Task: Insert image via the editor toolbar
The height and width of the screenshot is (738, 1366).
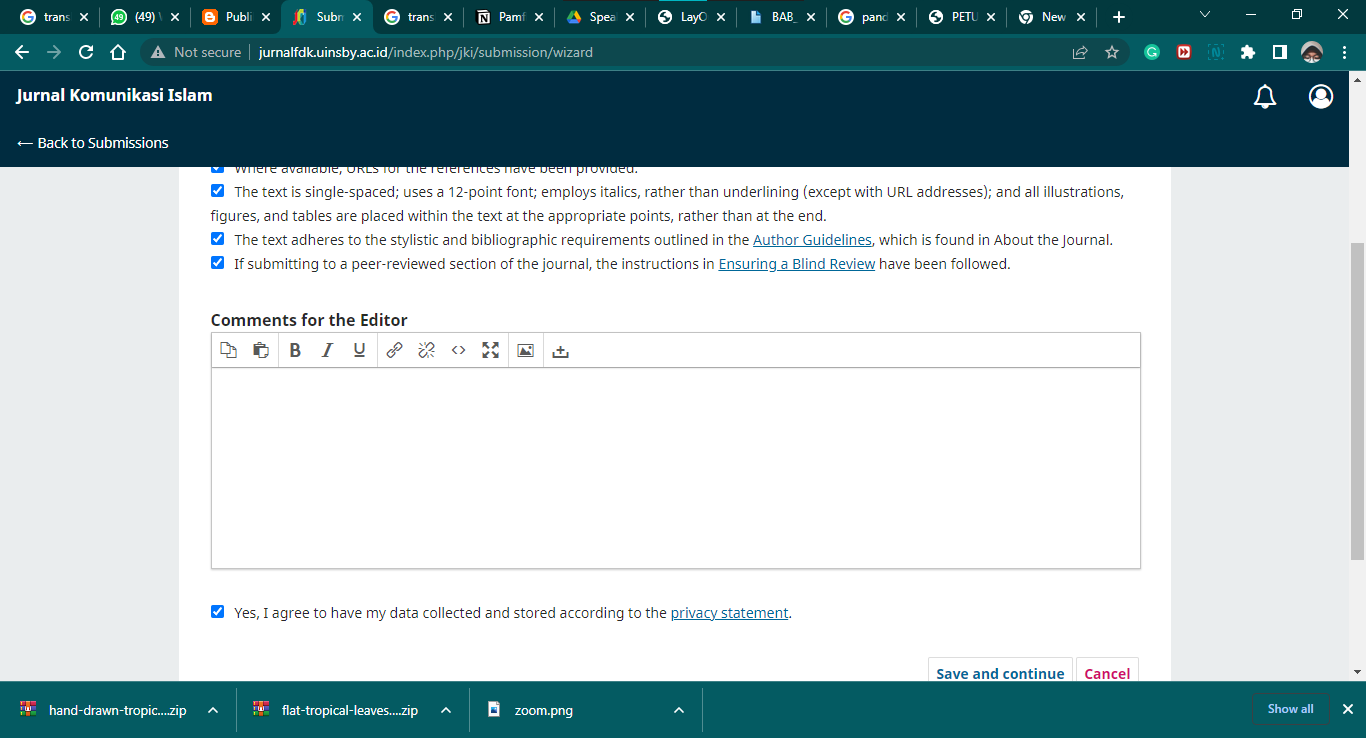Action: point(525,350)
